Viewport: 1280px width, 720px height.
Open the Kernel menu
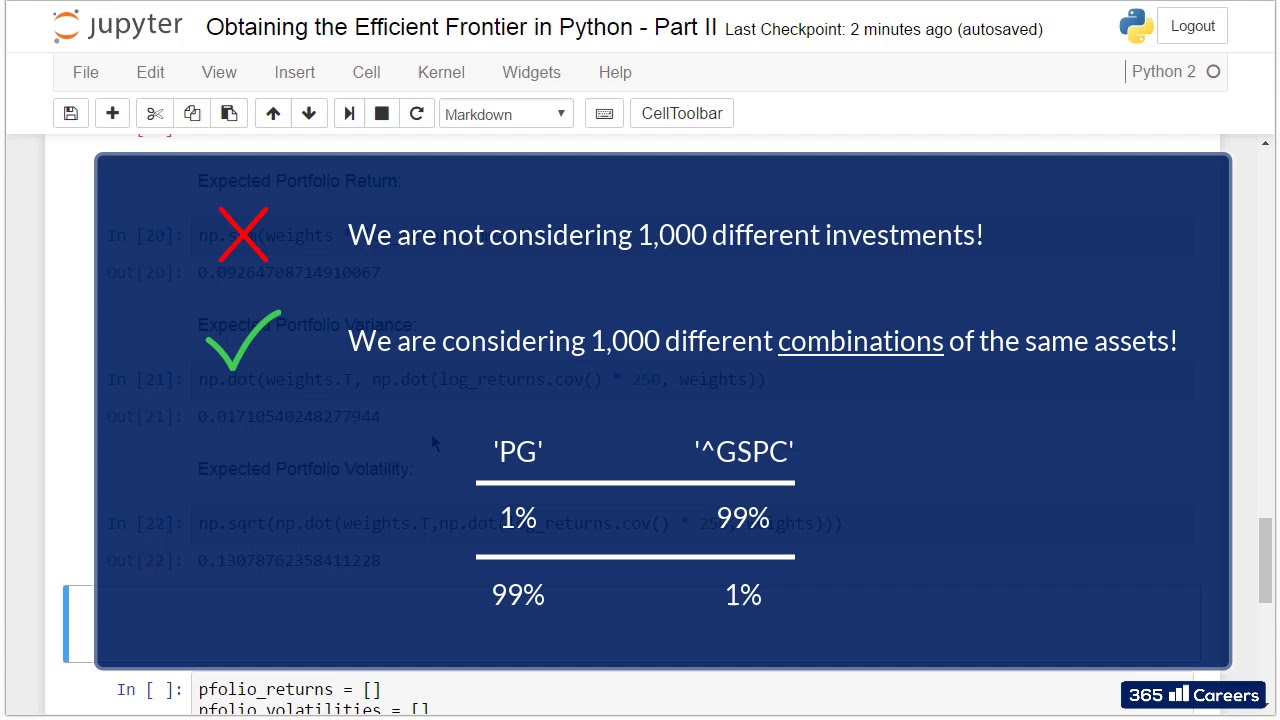point(441,72)
